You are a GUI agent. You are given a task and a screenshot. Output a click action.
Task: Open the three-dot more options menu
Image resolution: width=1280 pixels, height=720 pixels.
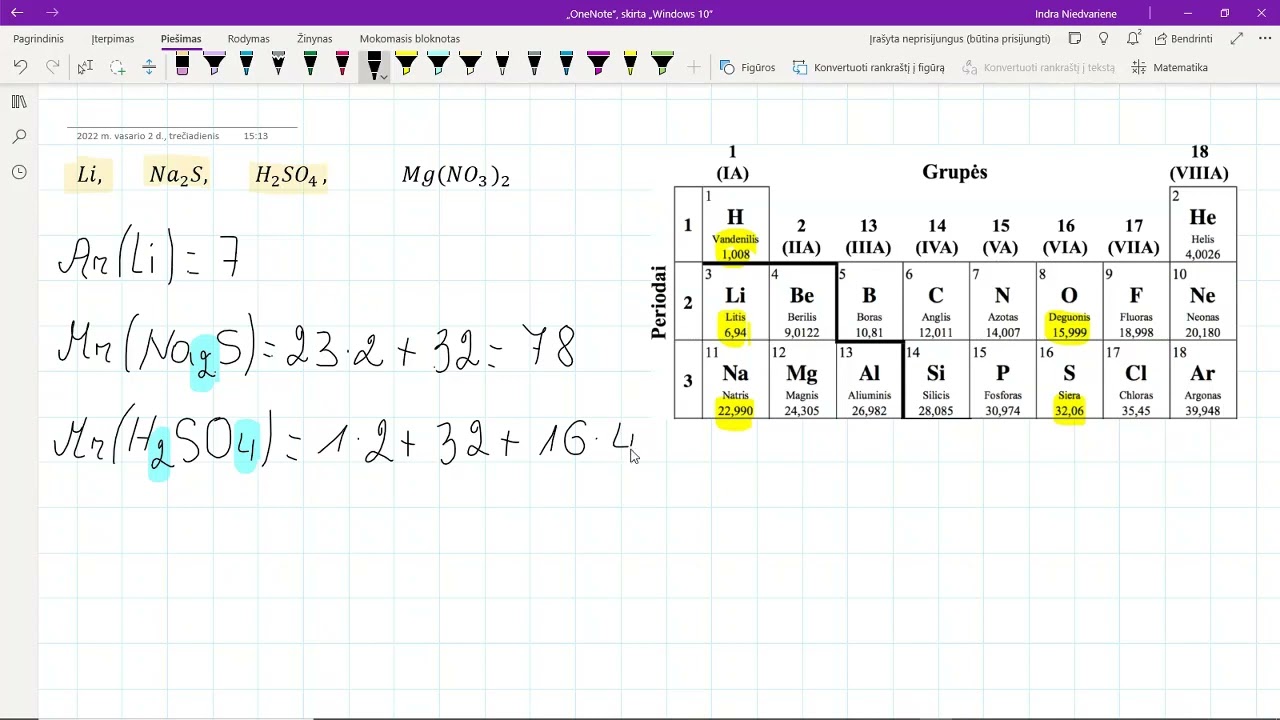tap(1264, 39)
